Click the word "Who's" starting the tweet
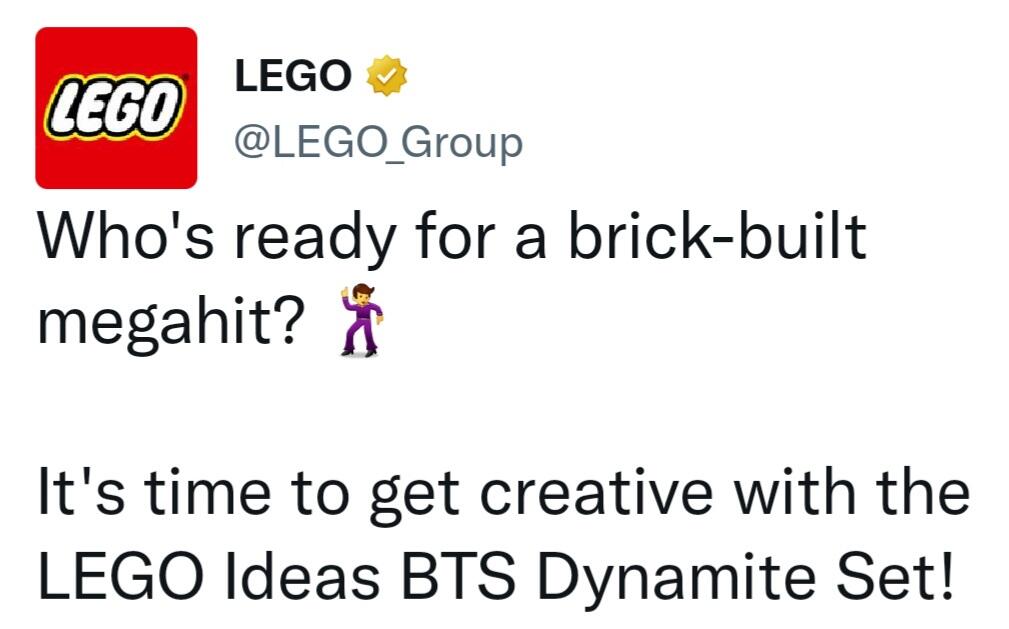This screenshot has width=1009, height=629. click(125, 237)
